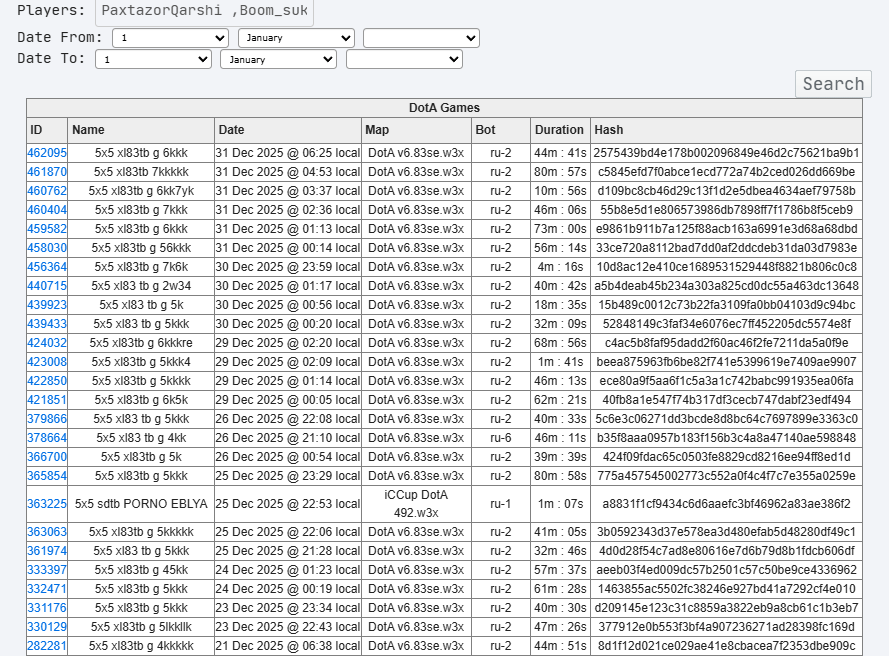Open game ID 456364
Image resolution: width=889 pixels, height=656 pixels.
[47, 267]
